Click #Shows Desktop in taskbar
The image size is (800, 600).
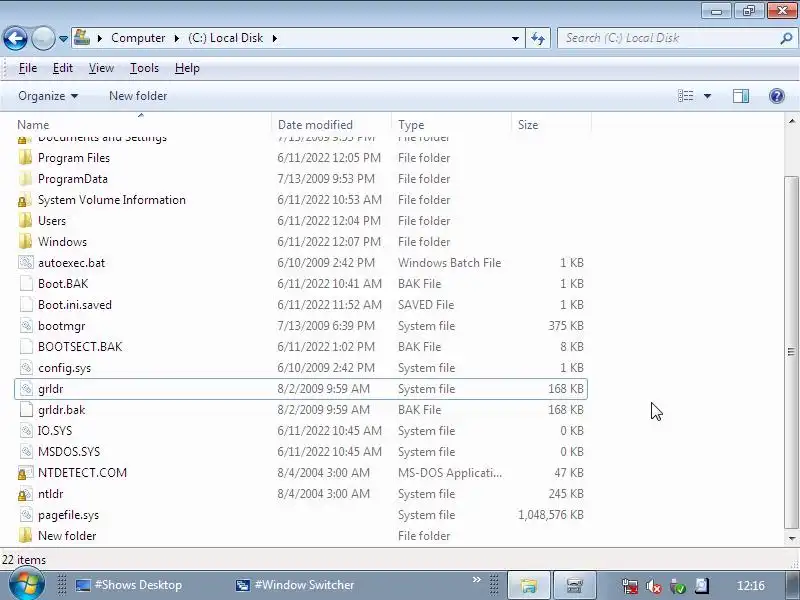[129, 585]
